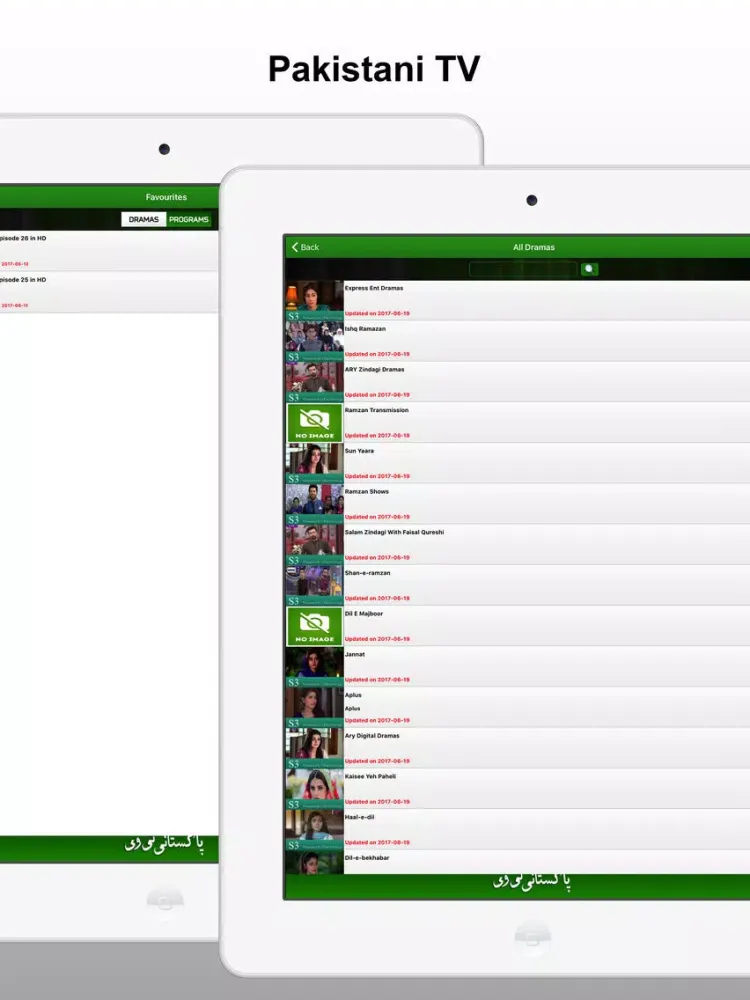
Task: Select the "Ramzan Shows" title
Action: click(367, 492)
